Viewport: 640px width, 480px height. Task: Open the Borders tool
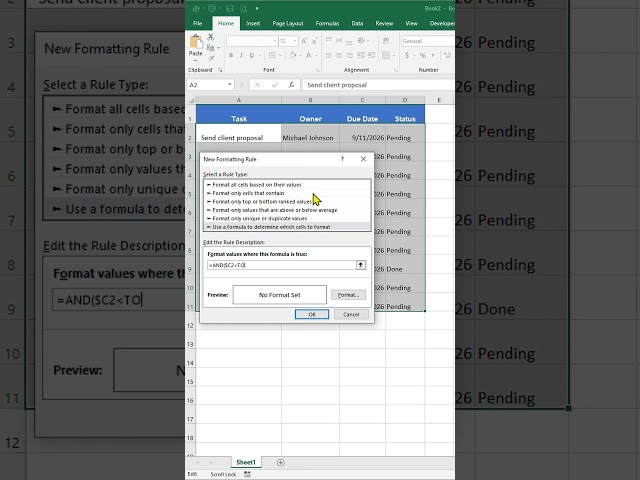pyautogui.click(x=272, y=55)
